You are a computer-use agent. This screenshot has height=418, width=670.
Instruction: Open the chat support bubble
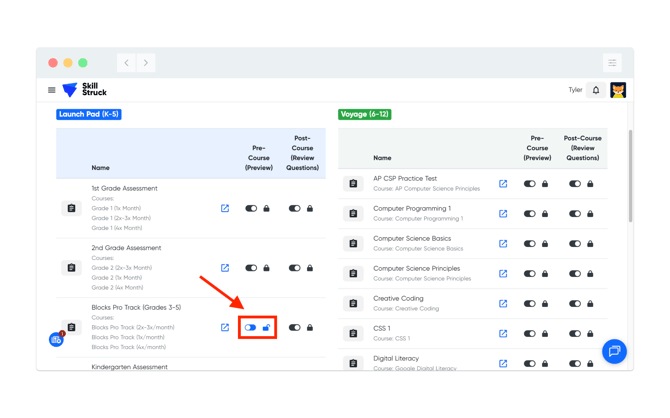click(x=614, y=351)
